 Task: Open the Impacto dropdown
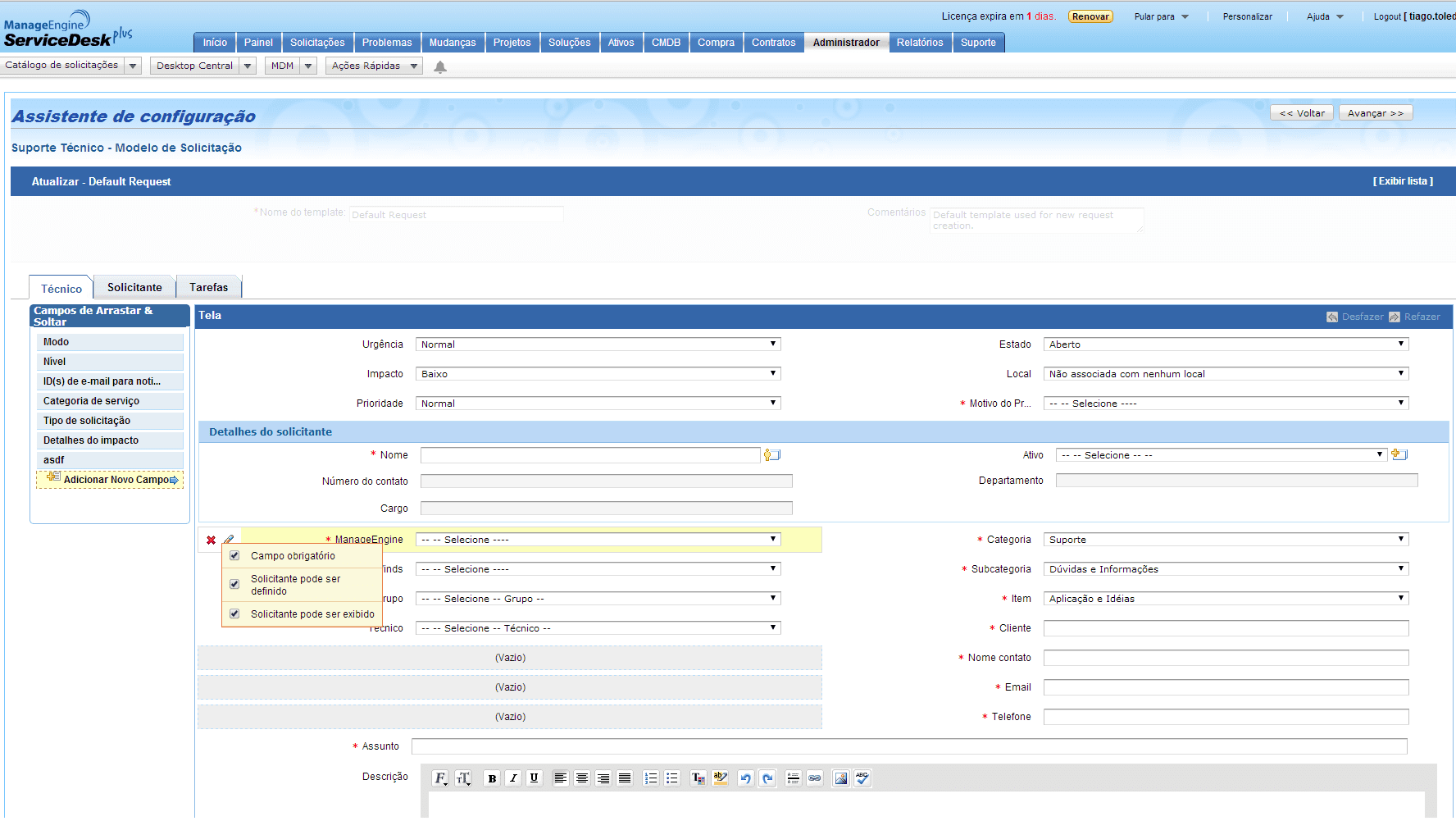[598, 374]
